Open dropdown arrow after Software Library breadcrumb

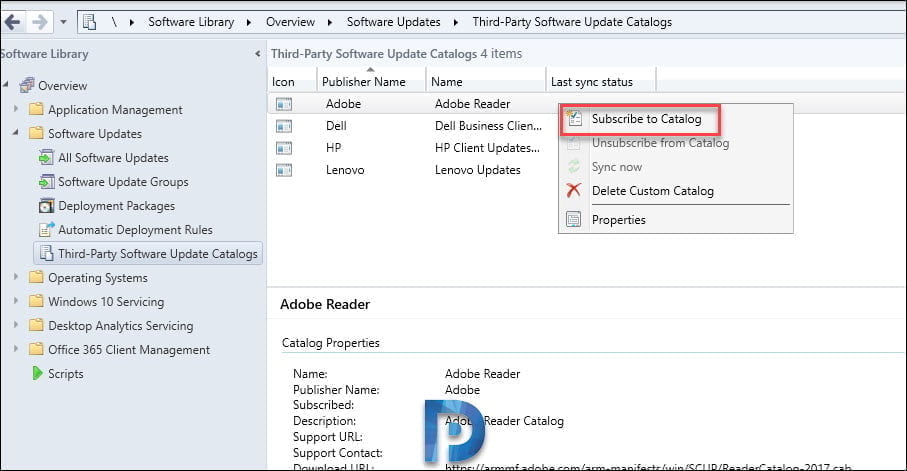click(249, 23)
